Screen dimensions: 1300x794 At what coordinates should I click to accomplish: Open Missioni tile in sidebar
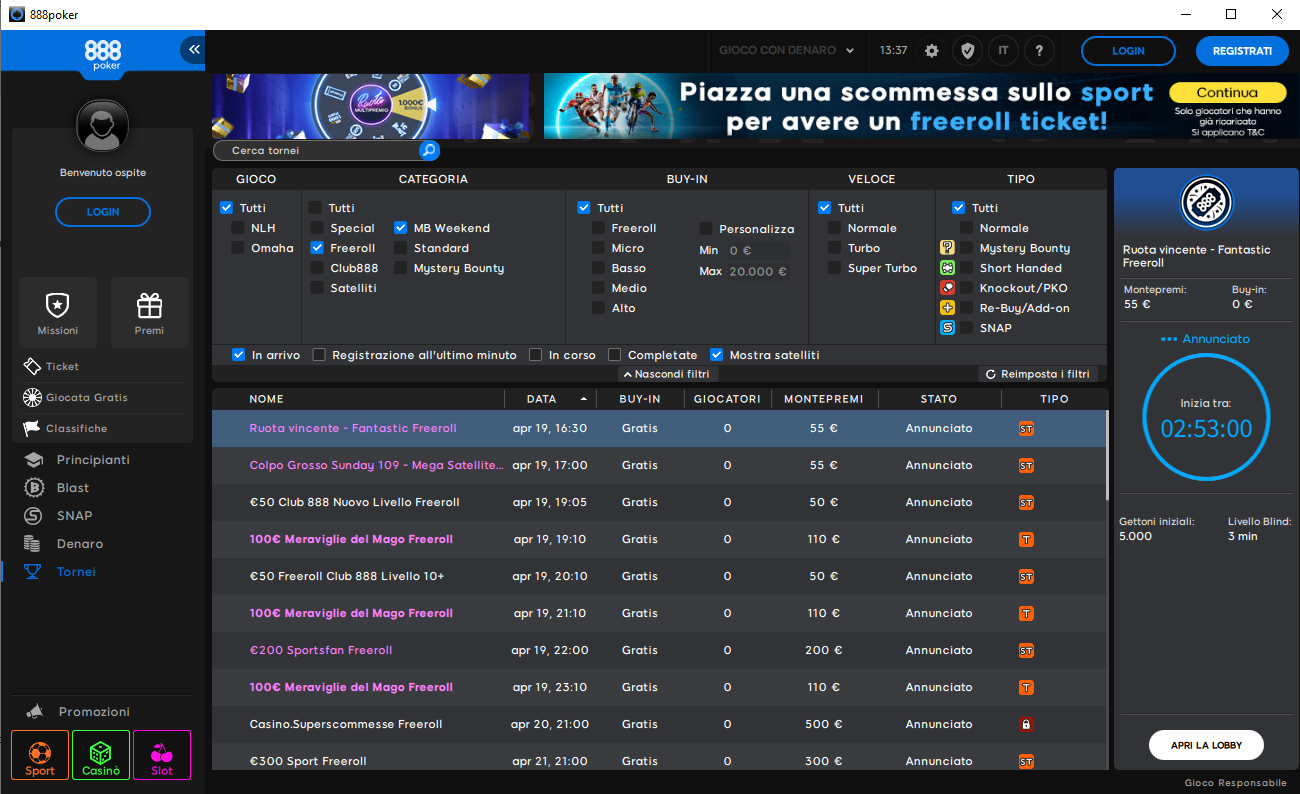58,312
